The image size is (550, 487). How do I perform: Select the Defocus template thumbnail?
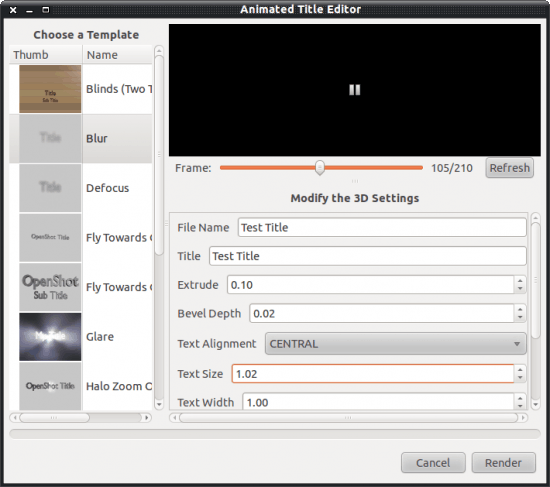(x=50, y=188)
